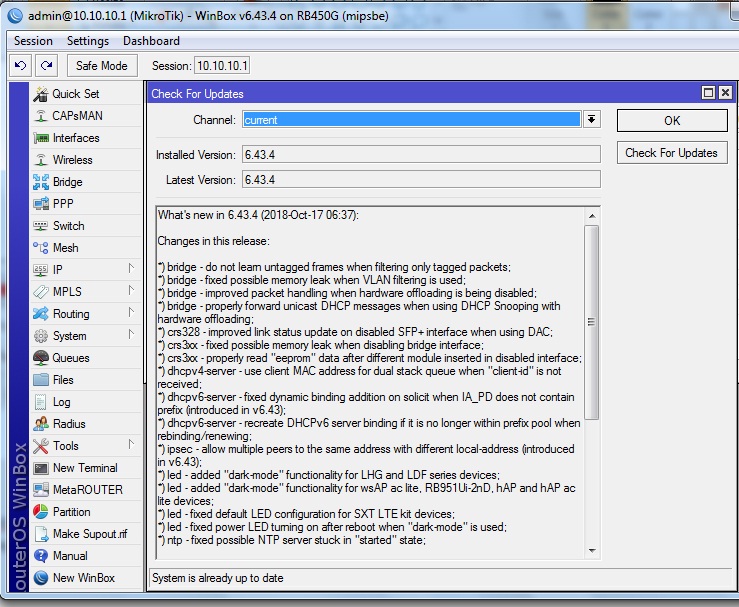Click the Routing arrows icon

click(x=41, y=314)
